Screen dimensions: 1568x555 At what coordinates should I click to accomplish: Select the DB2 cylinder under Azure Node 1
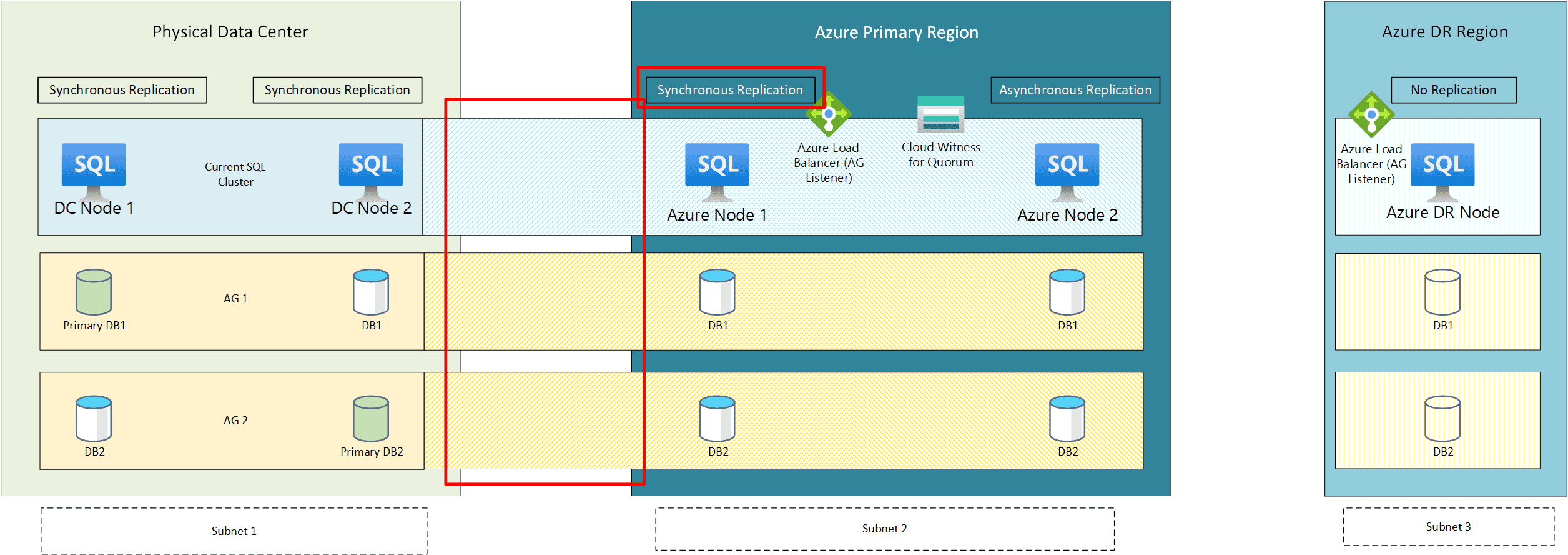click(x=717, y=419)
